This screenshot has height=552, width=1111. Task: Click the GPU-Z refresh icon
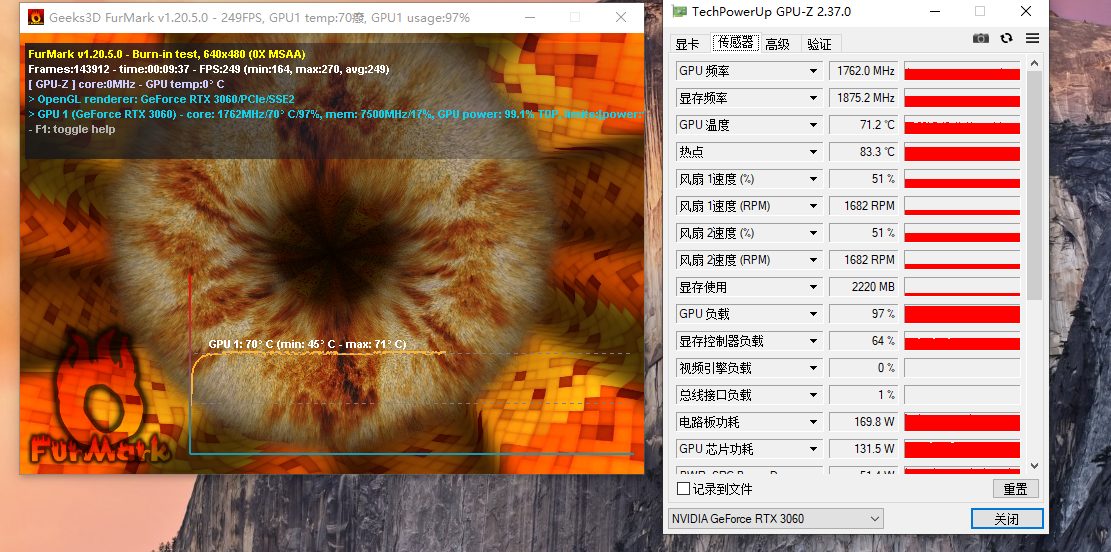1006,38
